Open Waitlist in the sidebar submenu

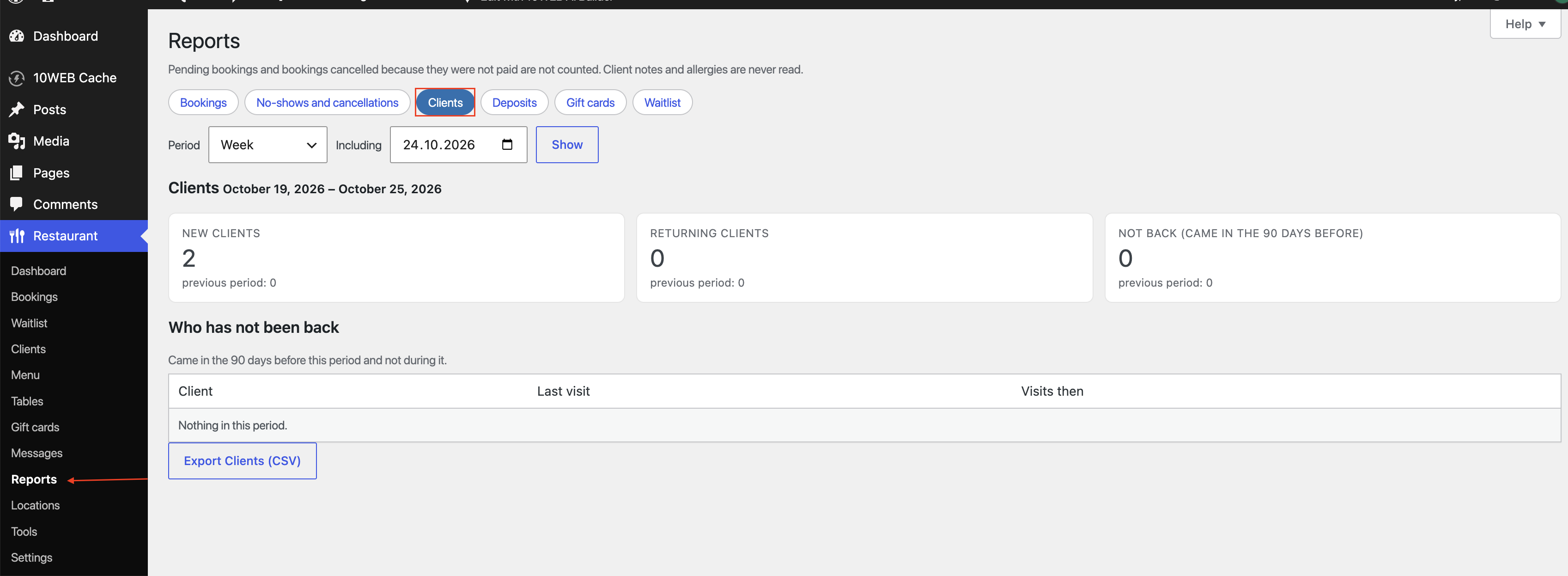[29, 323]
